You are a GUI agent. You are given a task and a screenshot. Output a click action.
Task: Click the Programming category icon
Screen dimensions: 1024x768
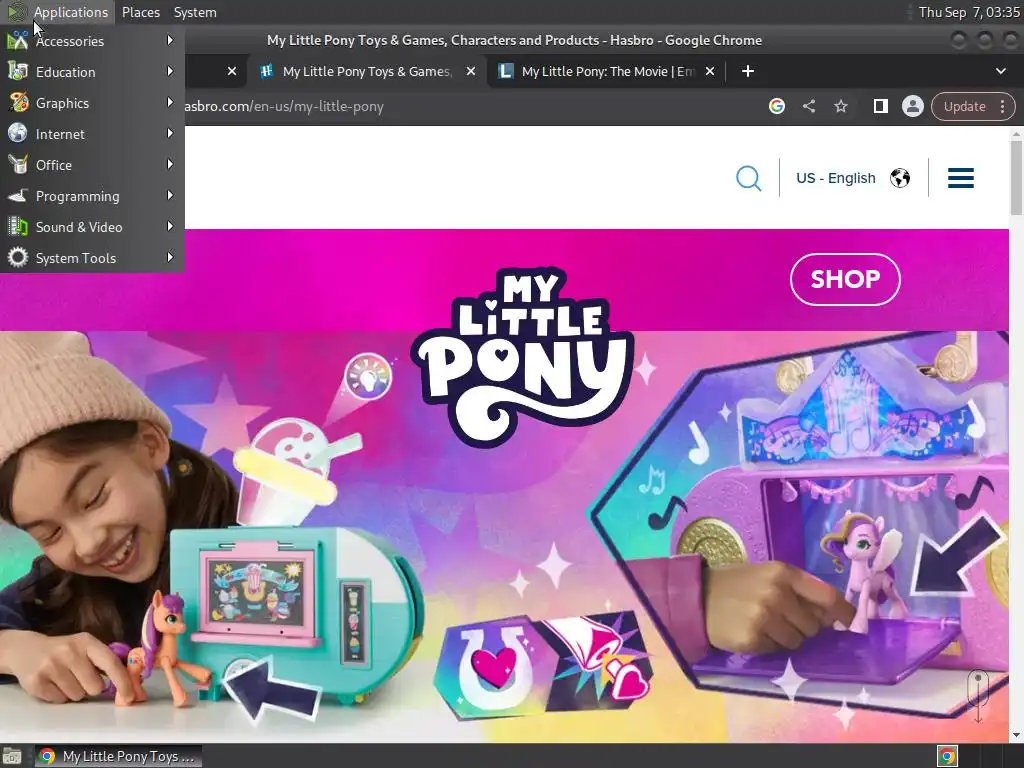tap(18, 195)
